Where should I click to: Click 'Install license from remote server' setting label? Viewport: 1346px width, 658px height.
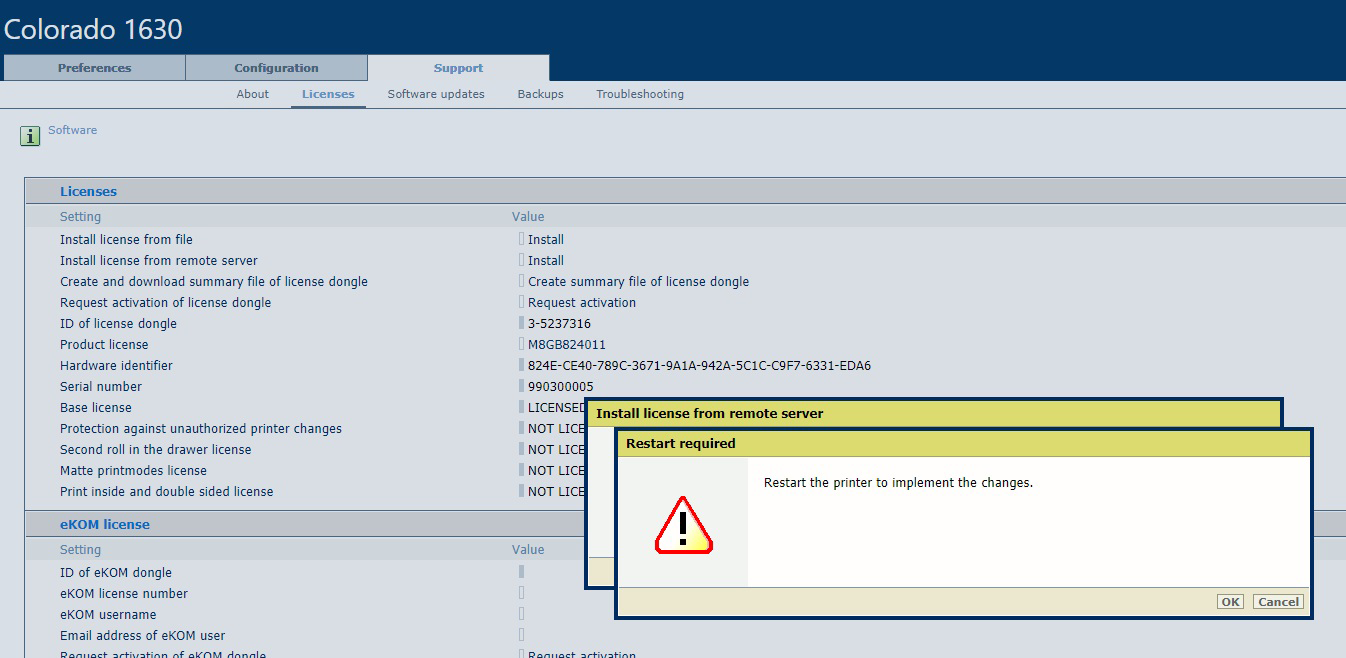point(159,260)
